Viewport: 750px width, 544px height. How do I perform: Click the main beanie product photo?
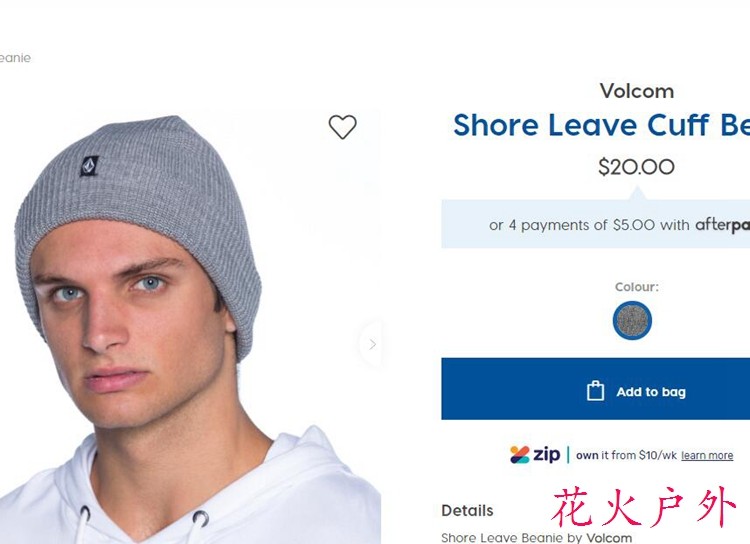coord(190,326)
